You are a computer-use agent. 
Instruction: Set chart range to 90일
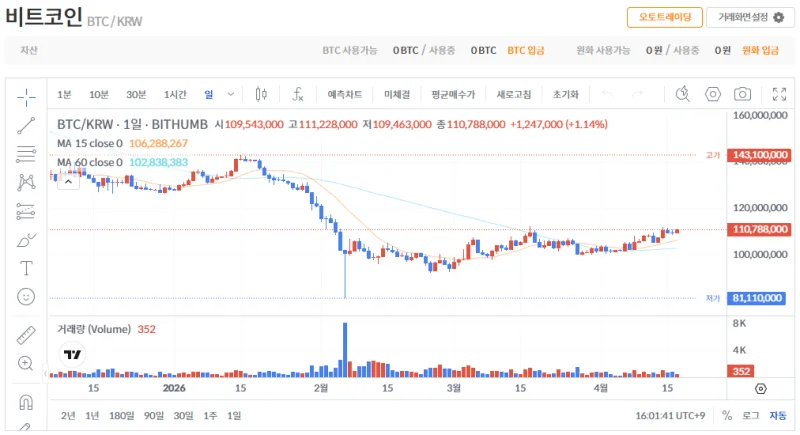154,416
